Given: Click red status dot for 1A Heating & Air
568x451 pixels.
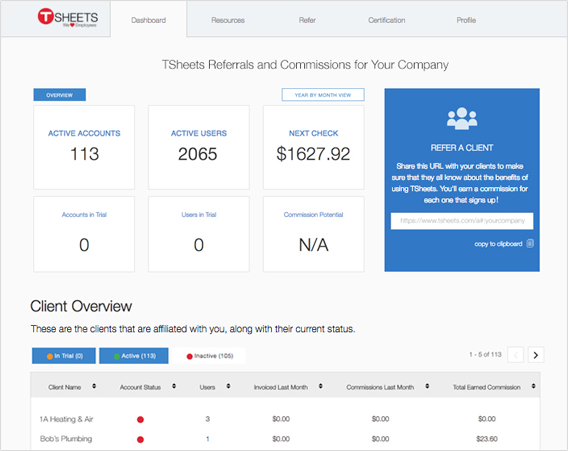Looking at the screenshot, I should (x=140, y=419).
